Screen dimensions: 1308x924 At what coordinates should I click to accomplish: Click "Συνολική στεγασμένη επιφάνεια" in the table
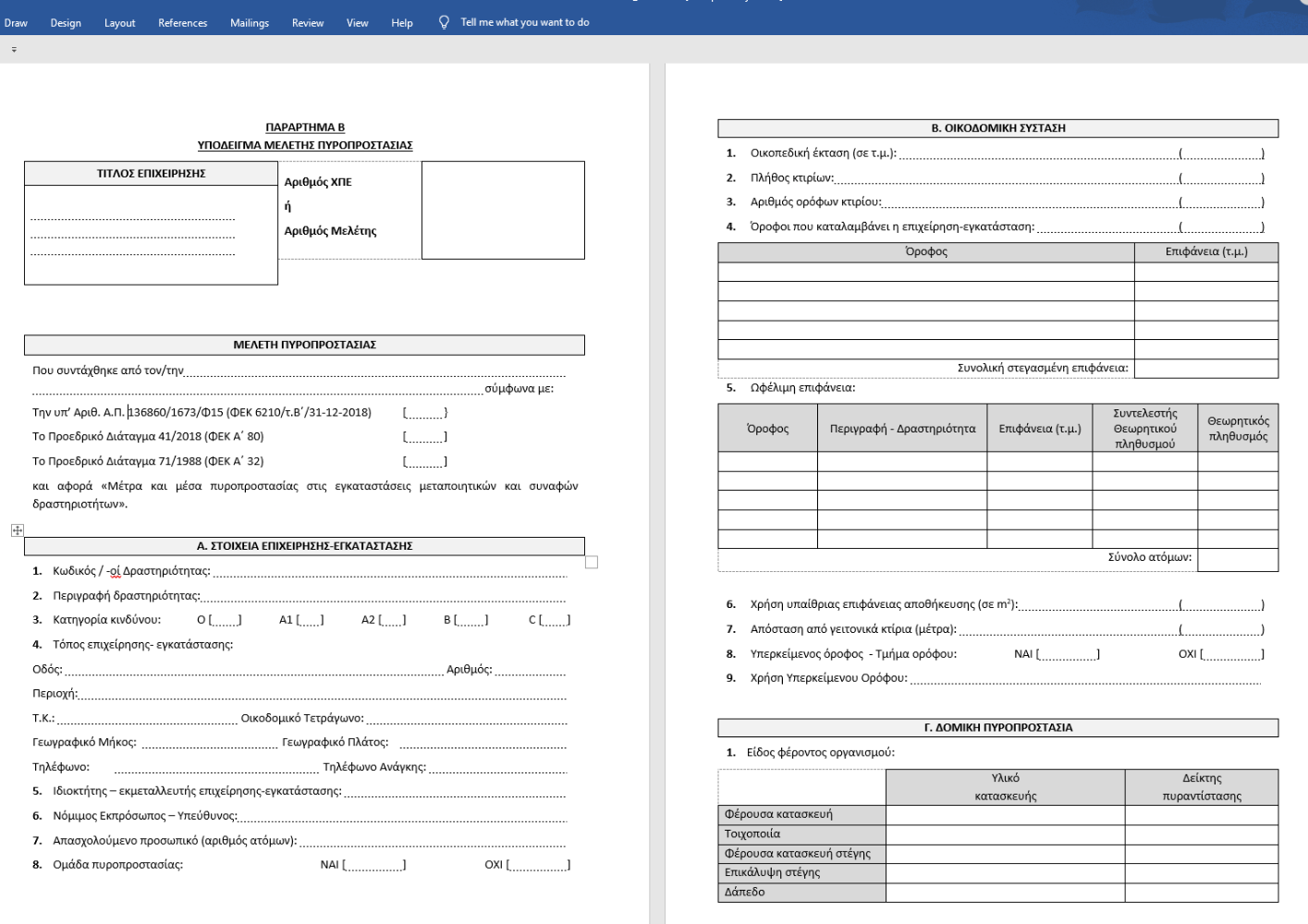pos(1043,368)
